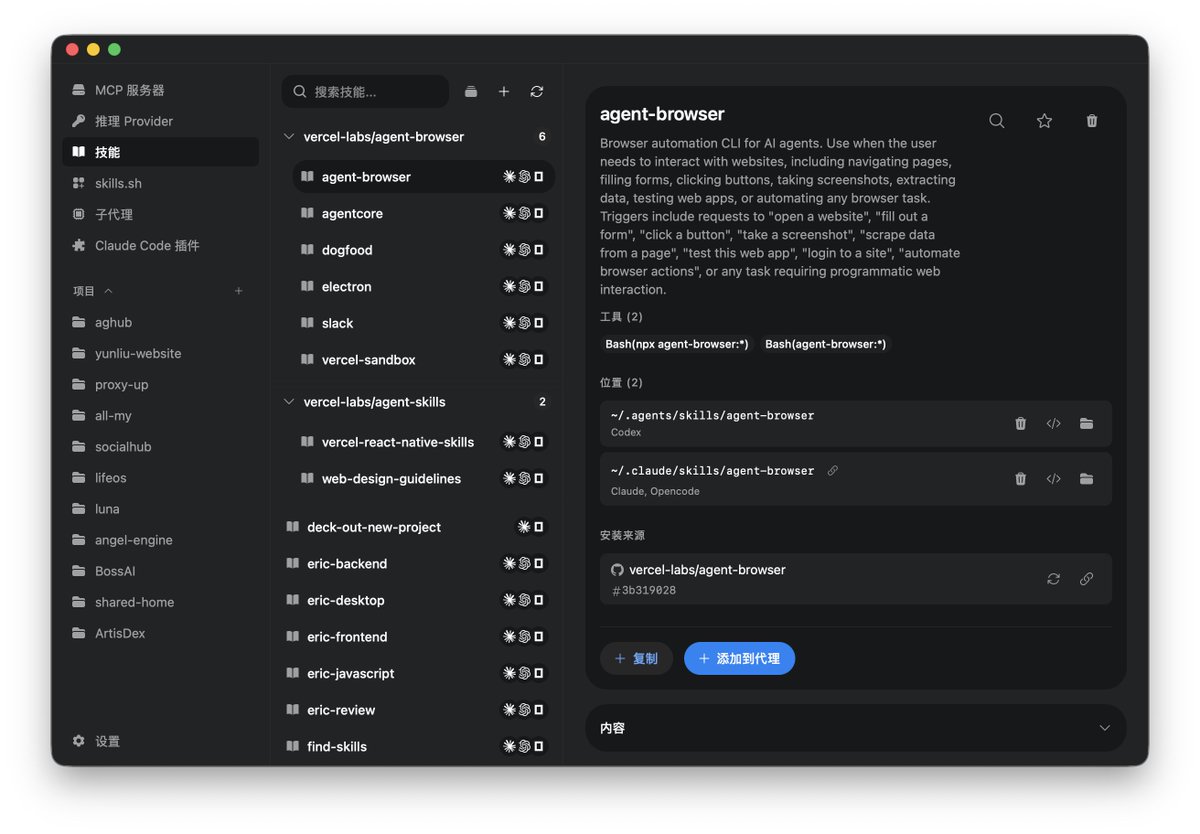Open the socialhub project

click(x=160, y=446)
